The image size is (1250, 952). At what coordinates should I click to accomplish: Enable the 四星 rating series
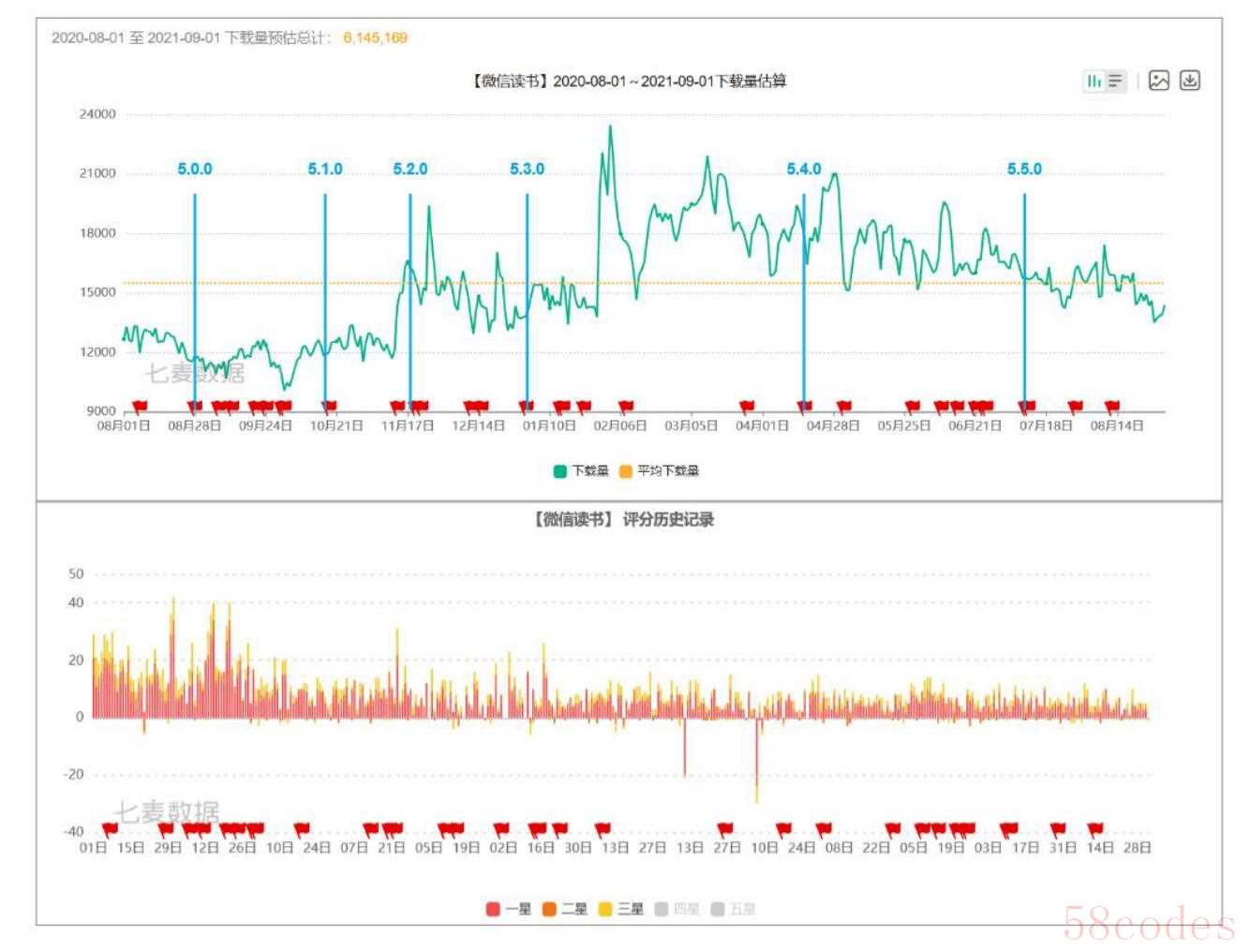pos(677,909)
